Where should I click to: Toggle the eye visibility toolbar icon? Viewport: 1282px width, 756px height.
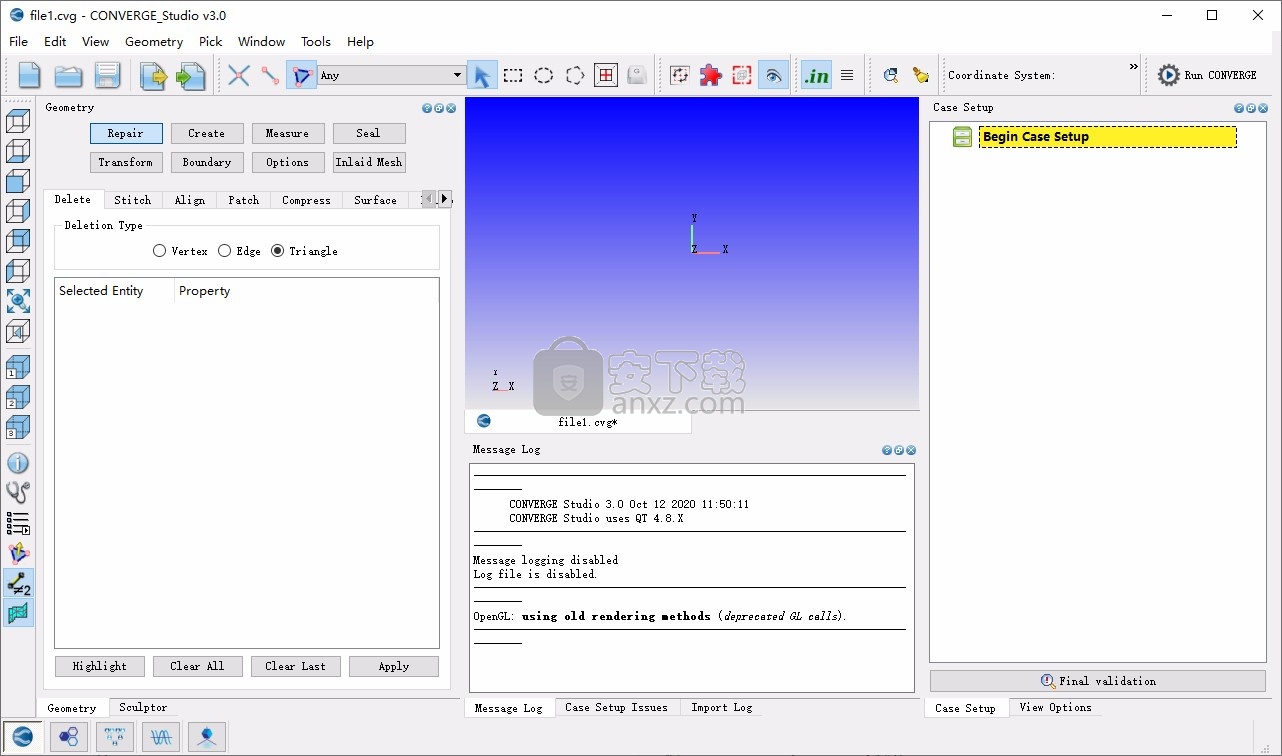[x=773, y=75]
